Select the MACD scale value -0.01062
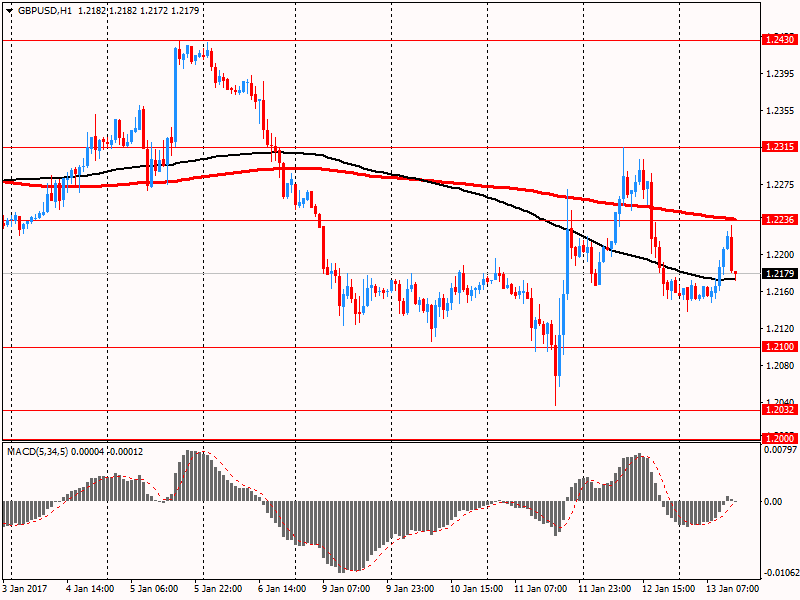Image resolution: width=800 pixels, height=600 pixels. [781, 572]
